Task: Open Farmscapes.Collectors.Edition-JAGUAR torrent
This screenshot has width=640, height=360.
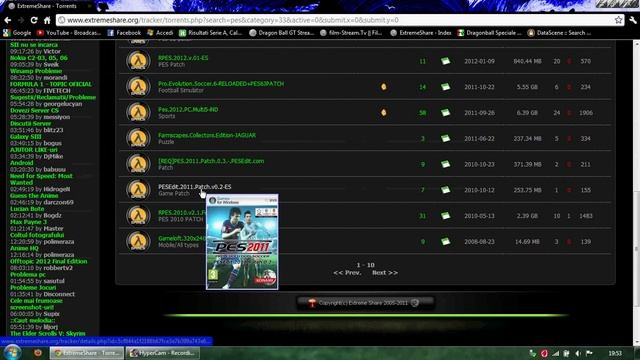Action: (207, 135)
